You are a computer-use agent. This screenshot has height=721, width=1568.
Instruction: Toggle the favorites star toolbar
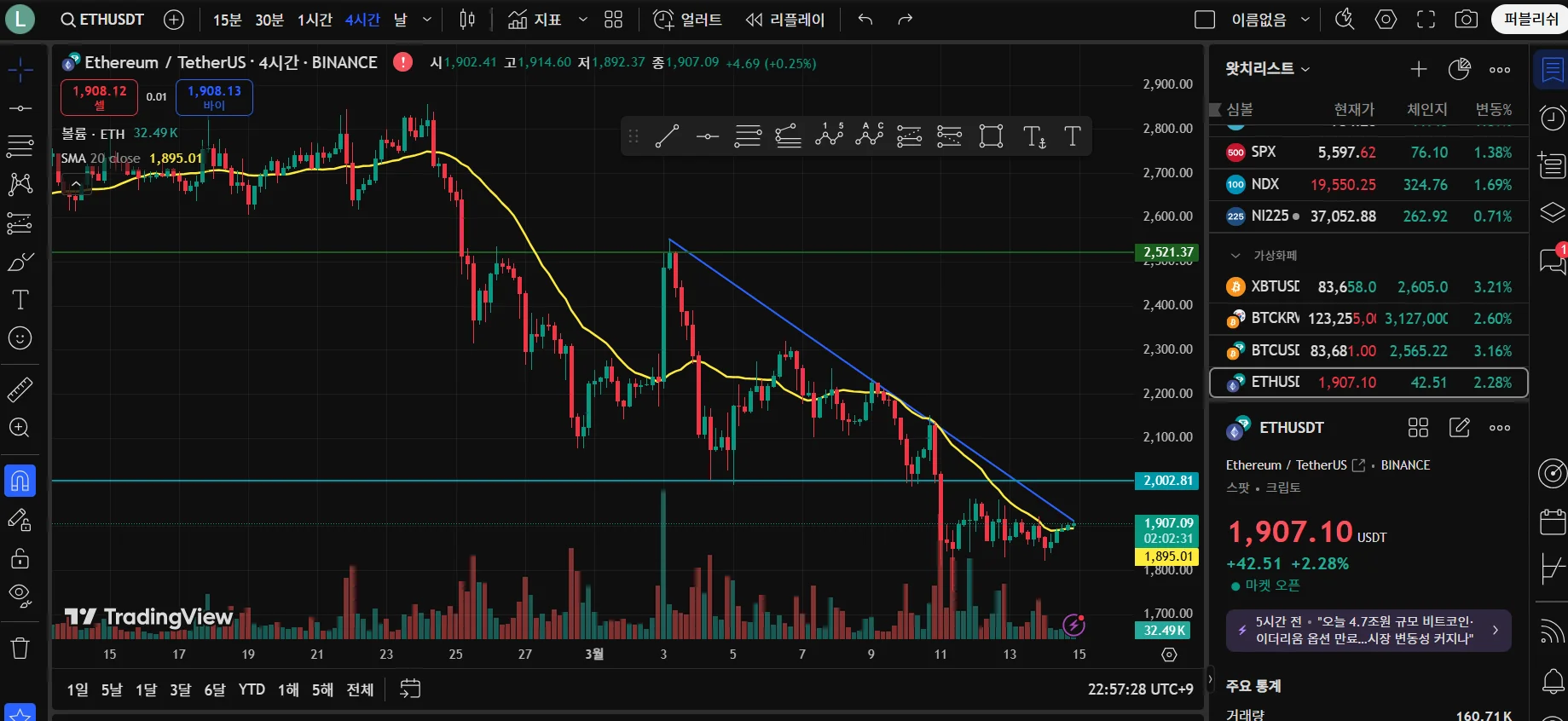point(20,713)
